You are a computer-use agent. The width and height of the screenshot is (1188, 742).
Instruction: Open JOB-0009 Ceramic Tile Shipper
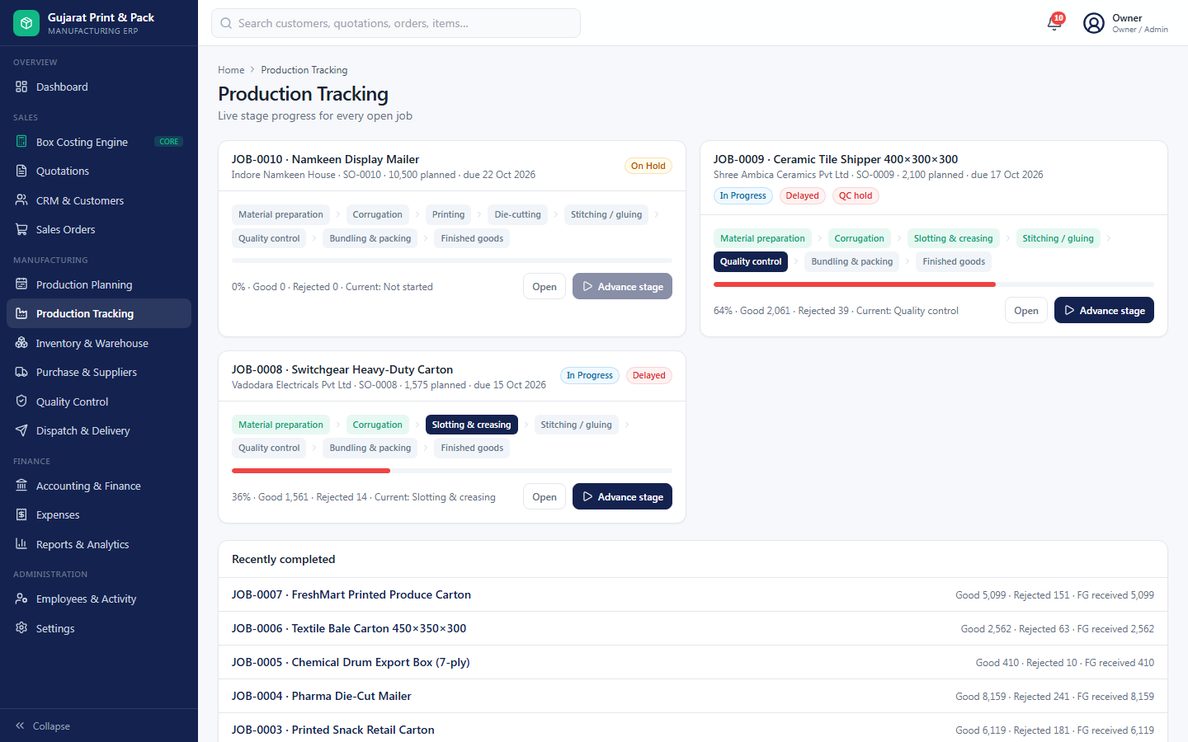[1026, 310]
